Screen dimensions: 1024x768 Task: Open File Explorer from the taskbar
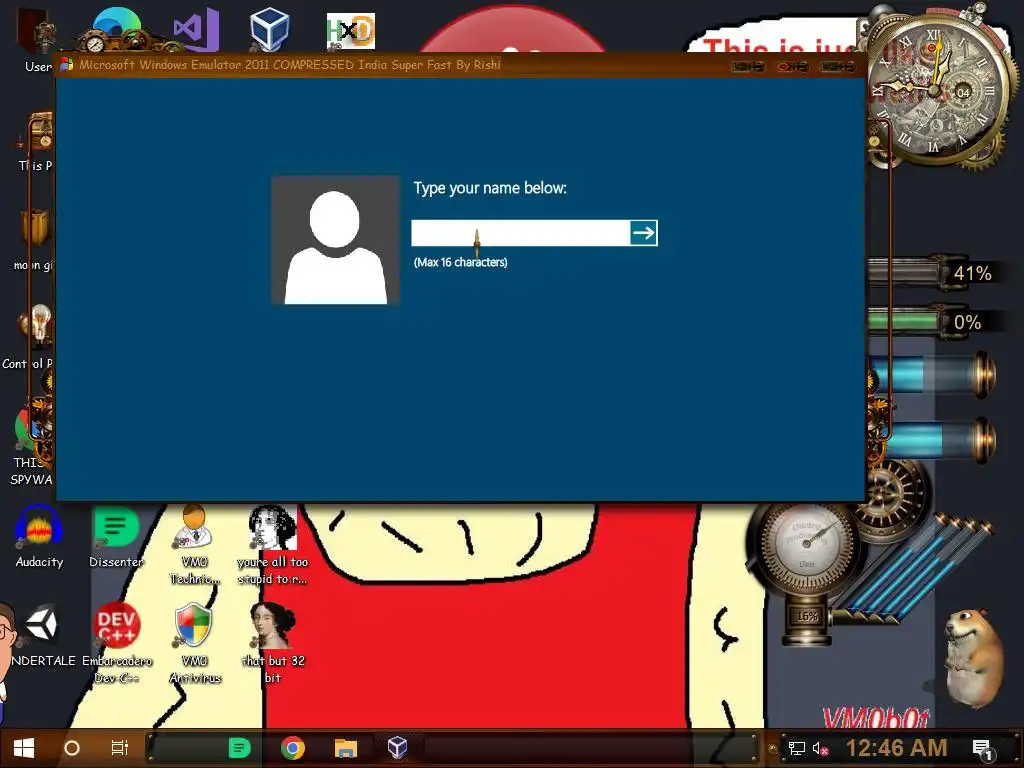coord(345,748)
